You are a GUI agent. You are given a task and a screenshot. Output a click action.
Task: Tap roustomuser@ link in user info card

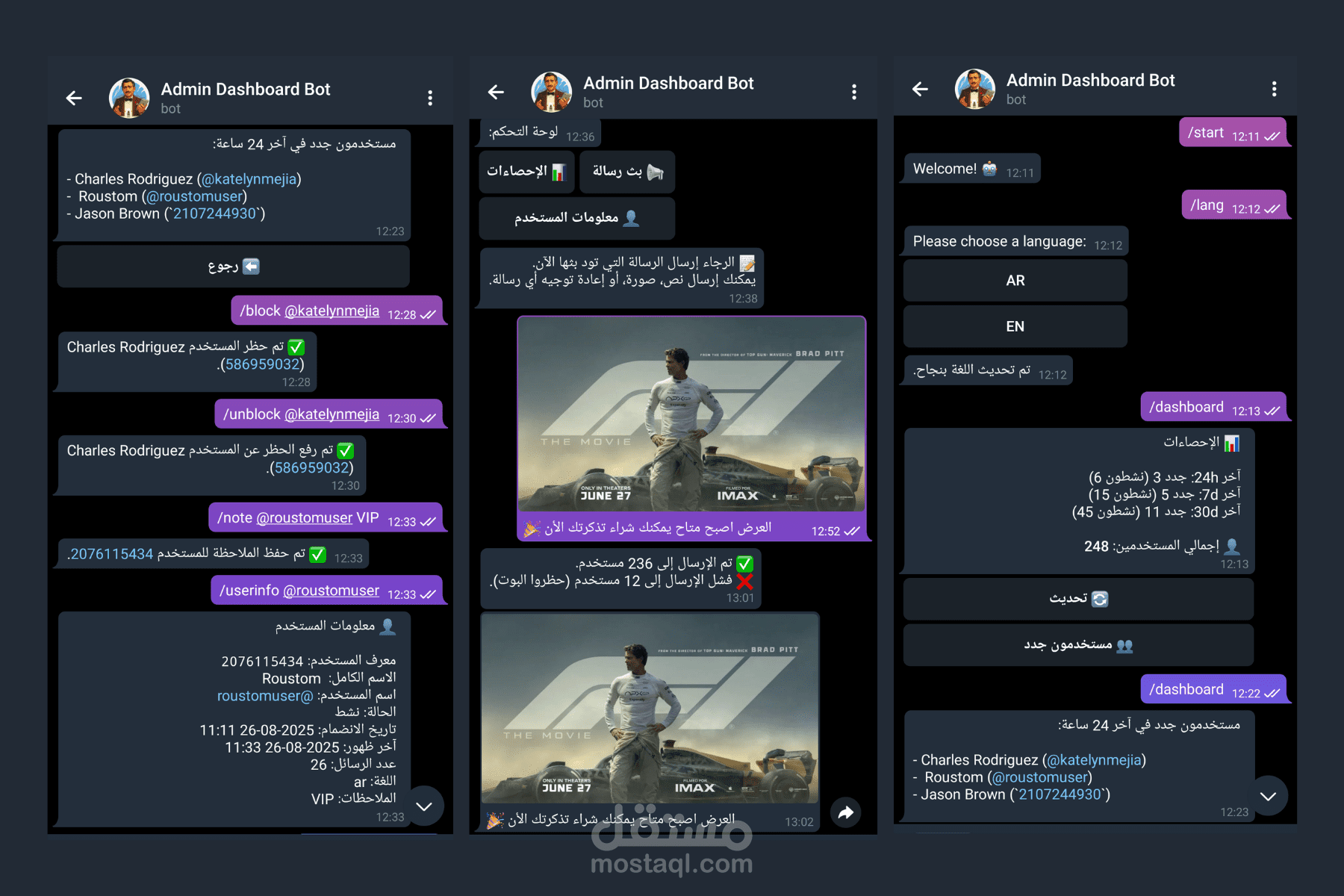tap(265, 696)
